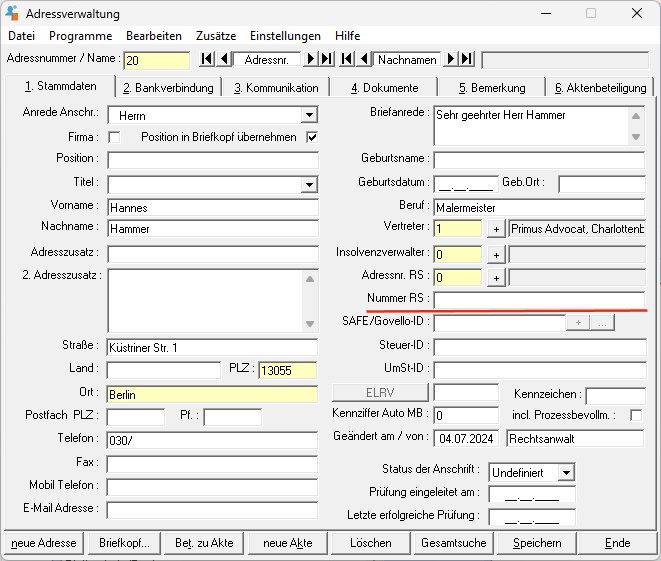661x561 pixels.
Task: Click the ELRV button
Action: (380, 393)
